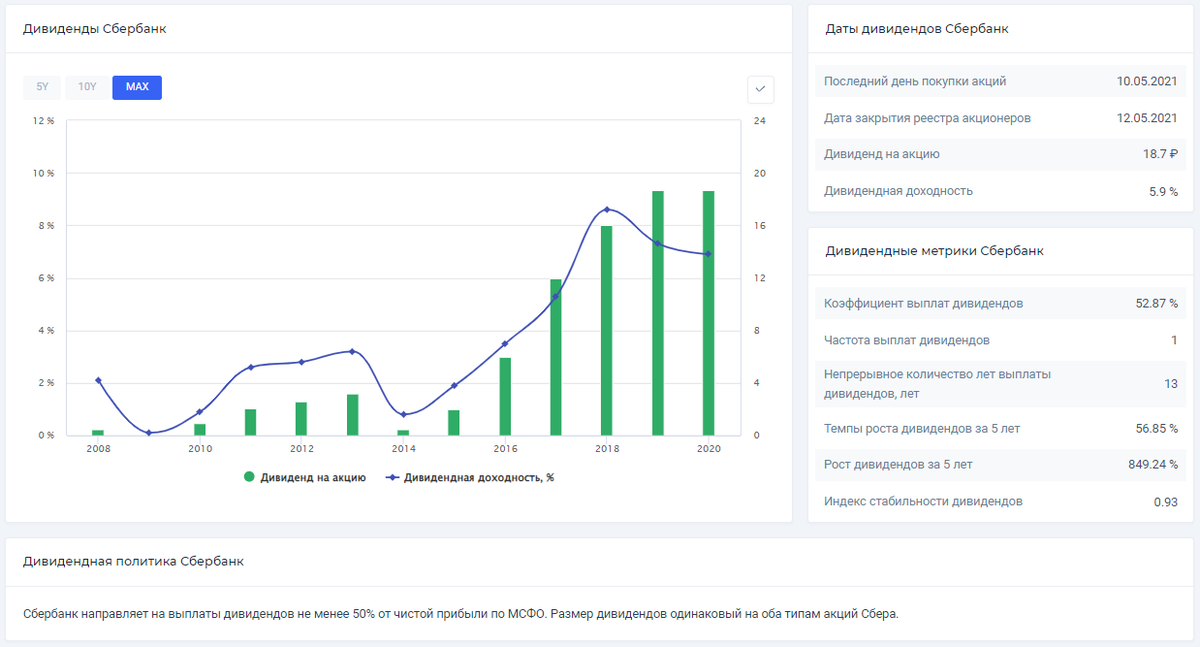This screenshot has height=647, width=1200.
Task: Click the 'Дивидендная доходность' row label
Action: click(898, 191)
